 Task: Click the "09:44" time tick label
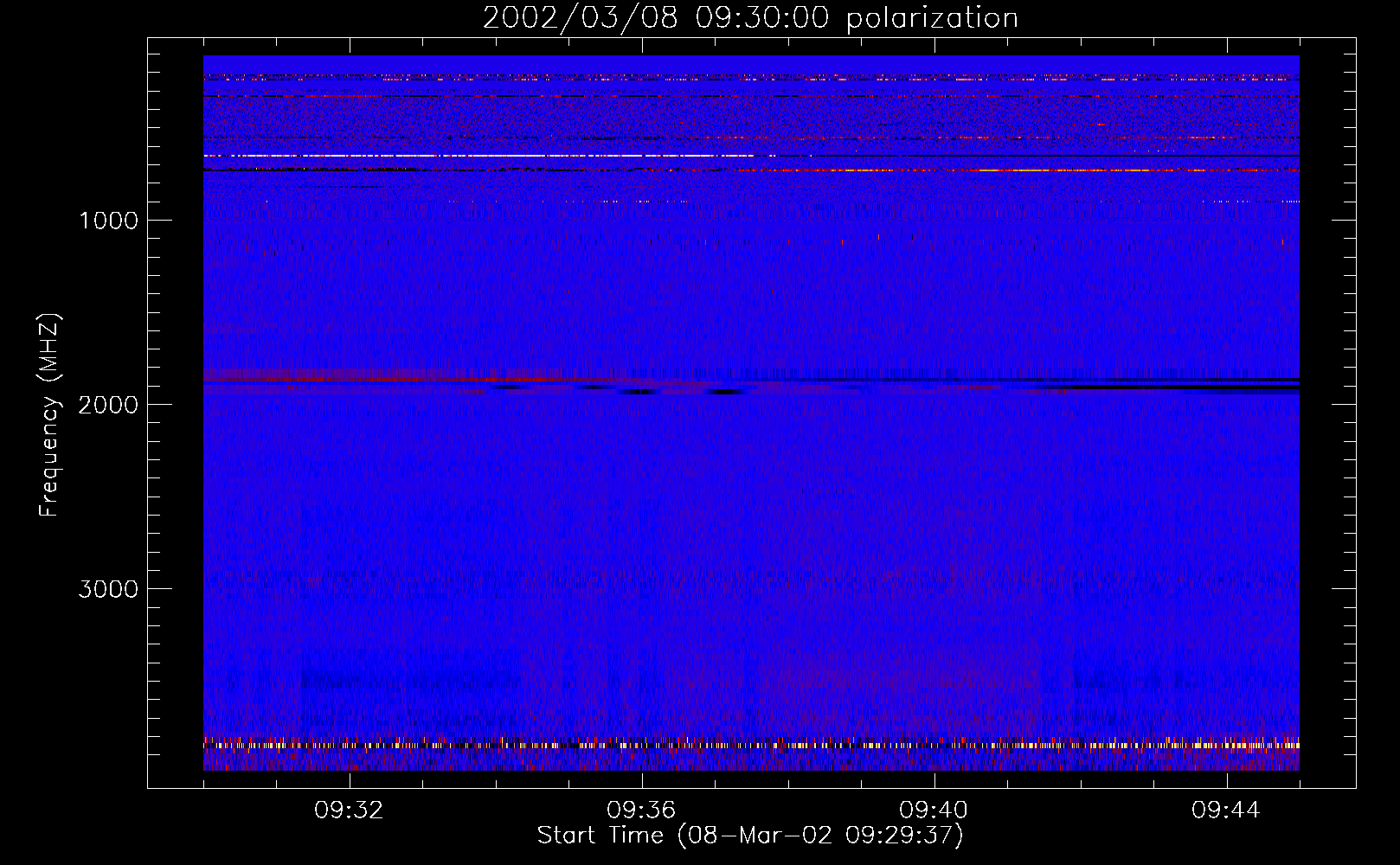tap(1226, 811)
